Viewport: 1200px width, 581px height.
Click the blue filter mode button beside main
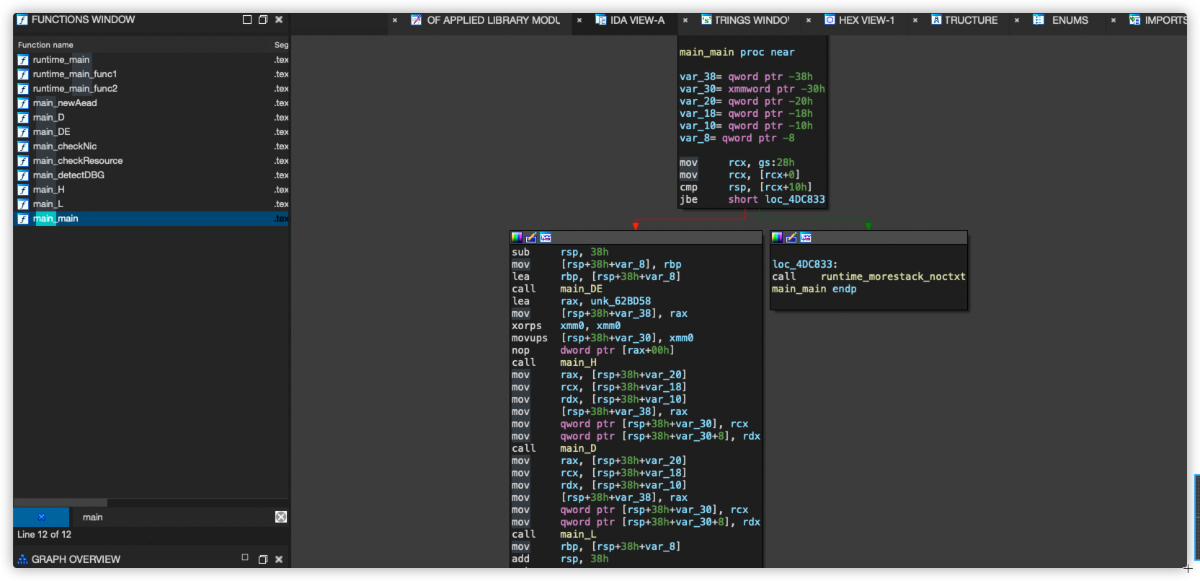pos(41,517)
